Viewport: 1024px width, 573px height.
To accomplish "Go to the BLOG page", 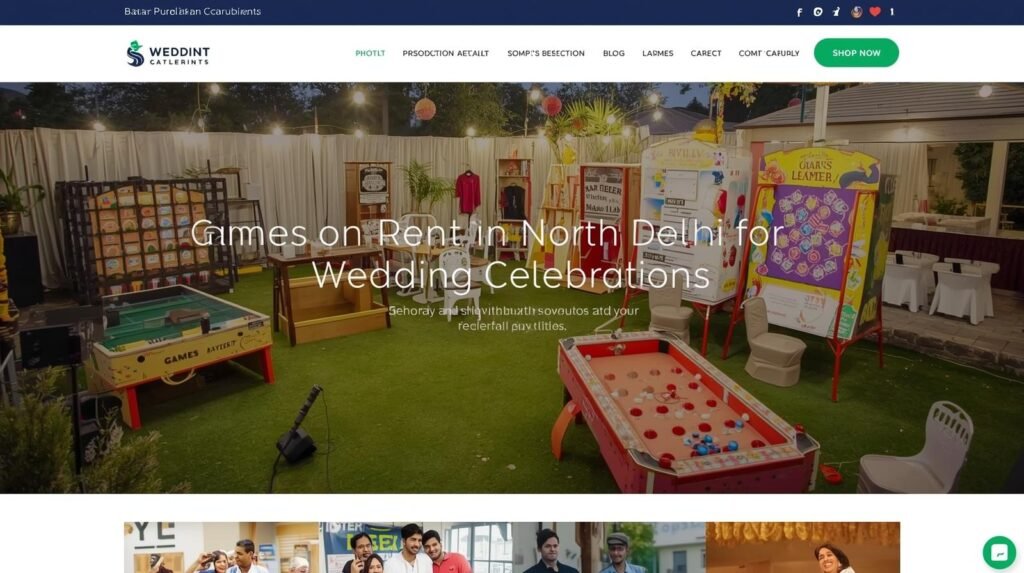I will (614, 54).
